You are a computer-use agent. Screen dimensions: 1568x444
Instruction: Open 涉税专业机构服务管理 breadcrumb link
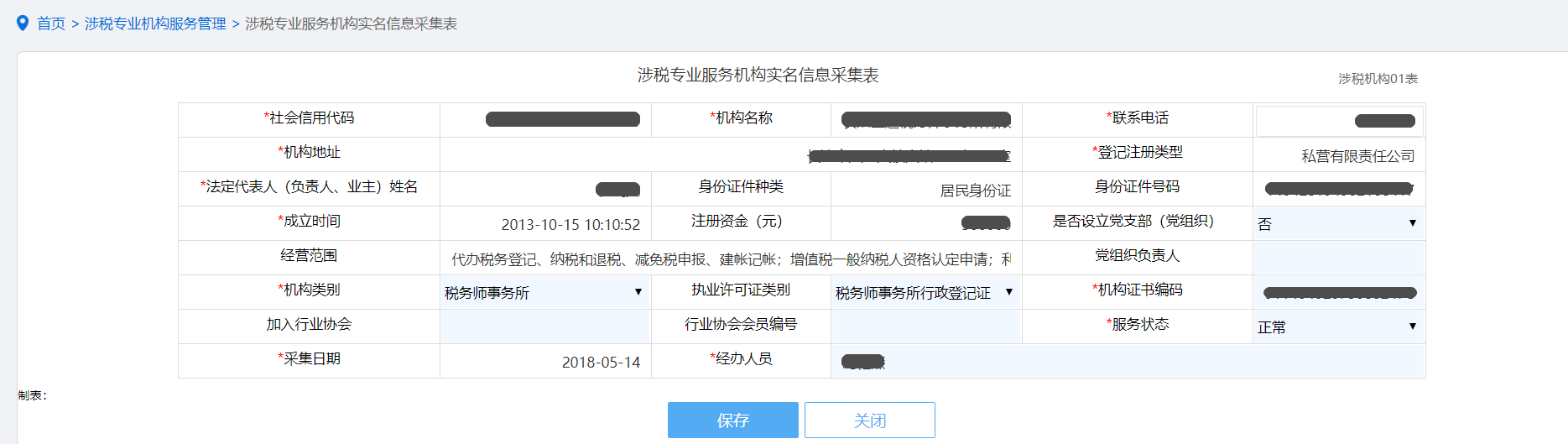point(155,24)
